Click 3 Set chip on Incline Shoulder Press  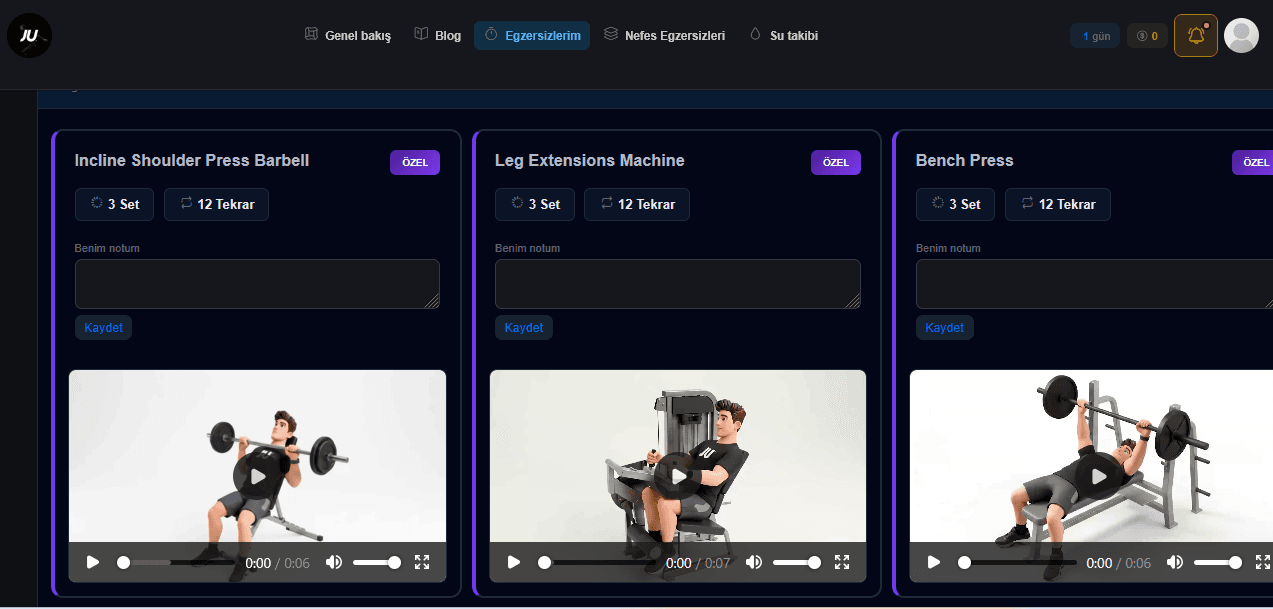coord(115,204)
